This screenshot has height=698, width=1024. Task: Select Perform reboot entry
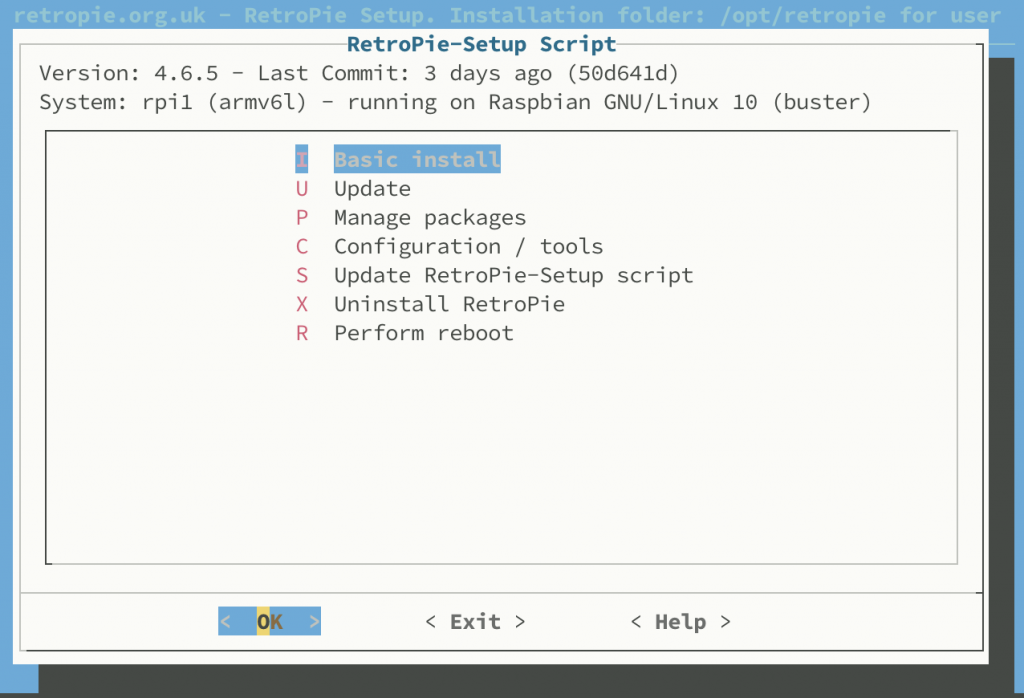point(423,333)
